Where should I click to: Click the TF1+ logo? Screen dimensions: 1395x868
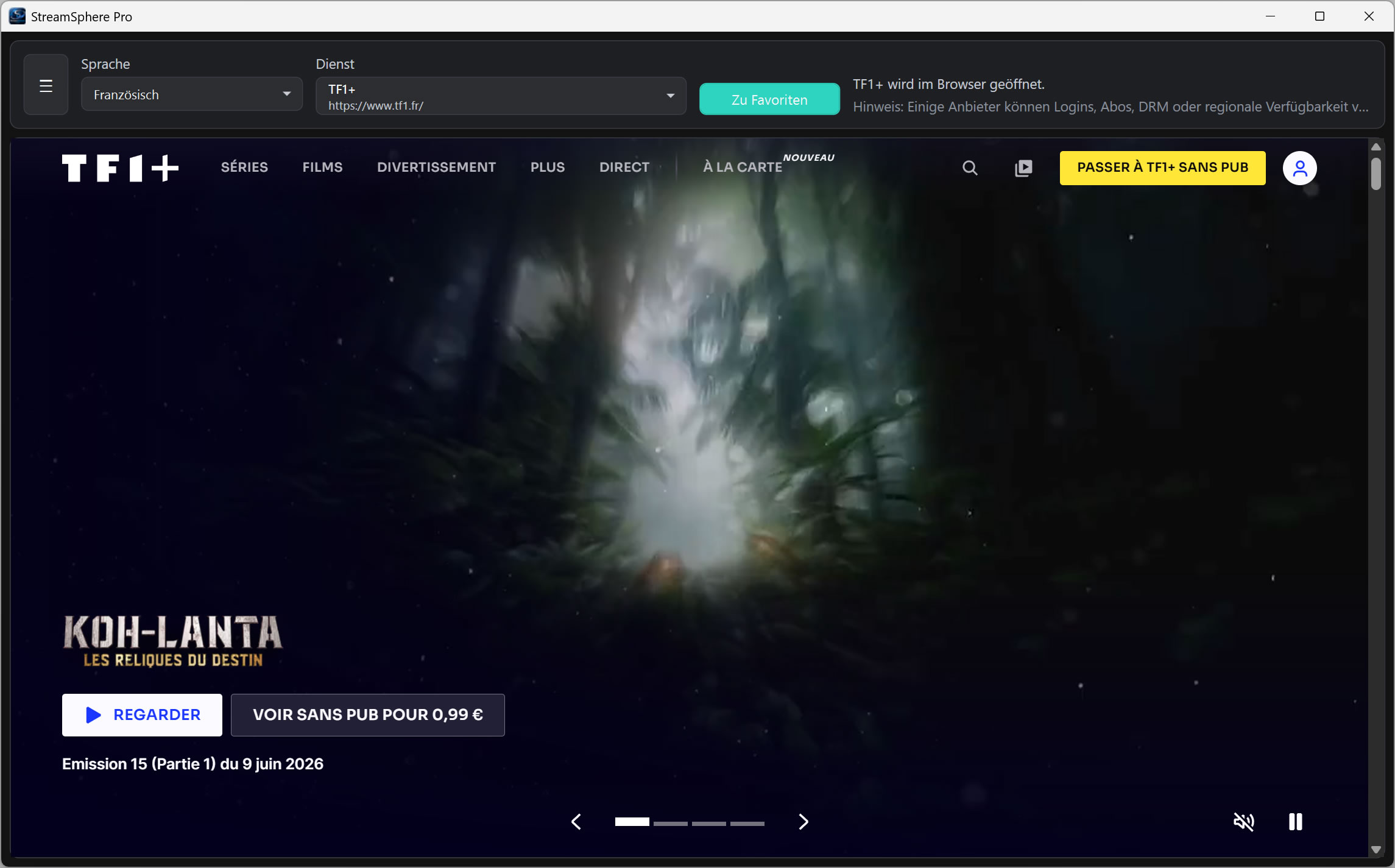tap(120, 168)
